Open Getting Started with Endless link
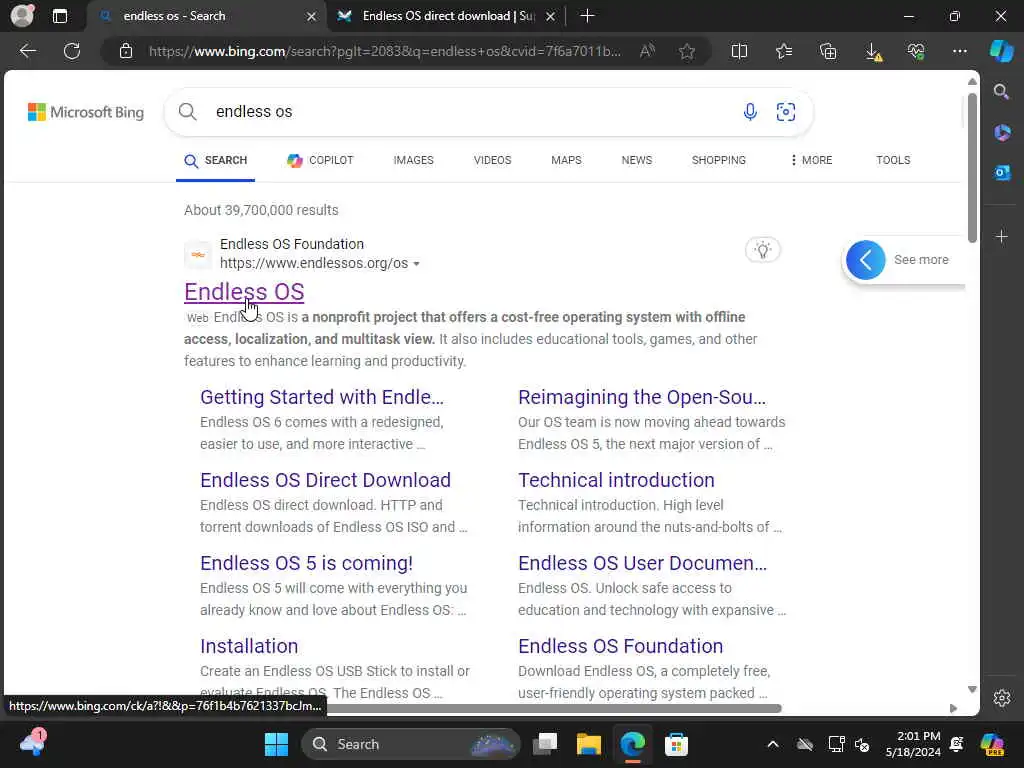Image resolution: width=1024 pixels, height=768 pixels. click(x=322, y=397)
